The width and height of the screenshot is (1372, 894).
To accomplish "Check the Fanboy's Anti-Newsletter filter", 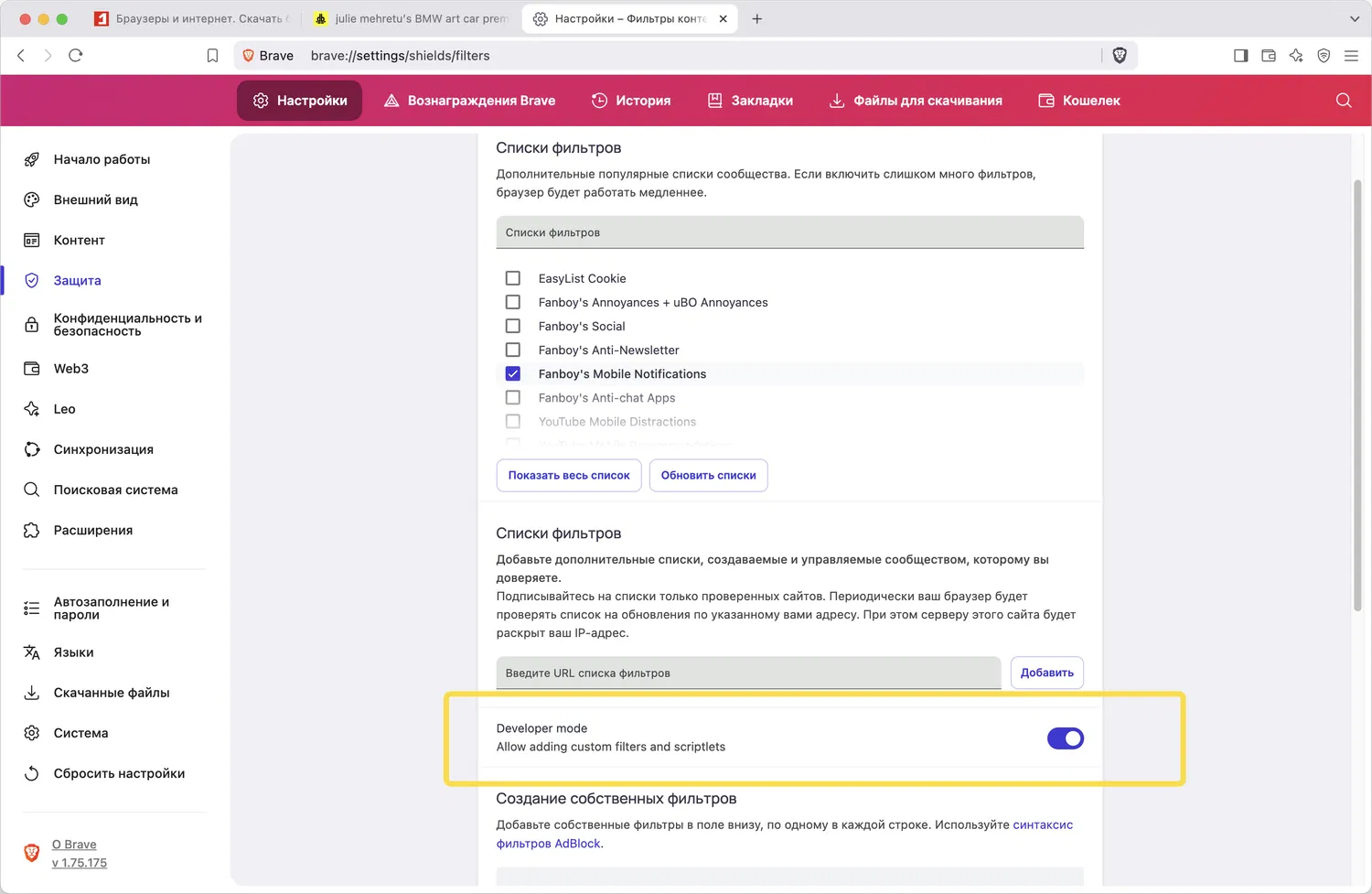I will (x=513, y=350).
